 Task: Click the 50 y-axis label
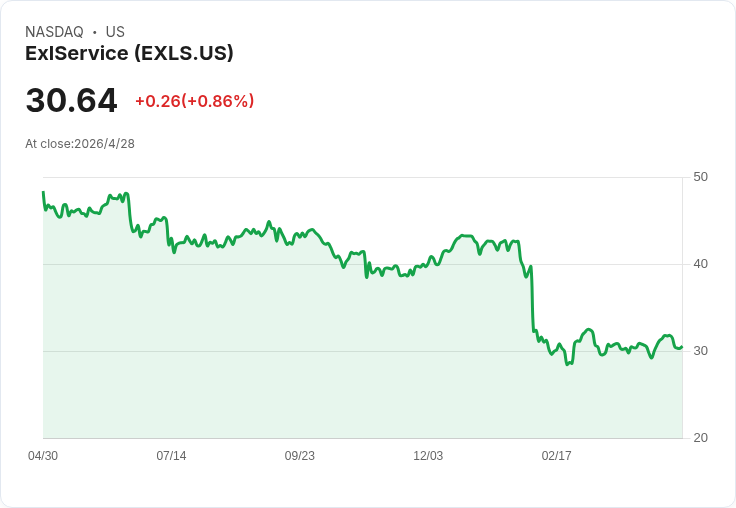click(x=700, y=177)
